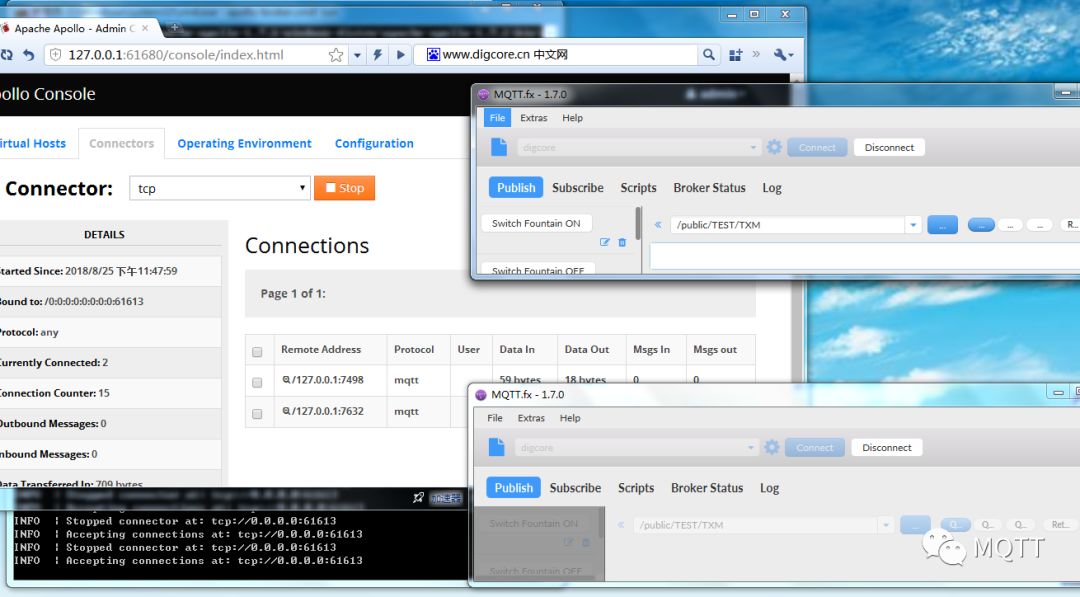Bookmark the page with the star icon
Viewport: 1080px width, 597px height.
click(335, 55)
